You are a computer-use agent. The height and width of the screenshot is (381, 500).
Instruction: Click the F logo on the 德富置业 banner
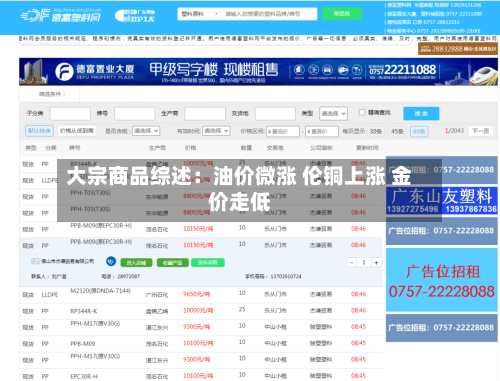pos(64,72)
